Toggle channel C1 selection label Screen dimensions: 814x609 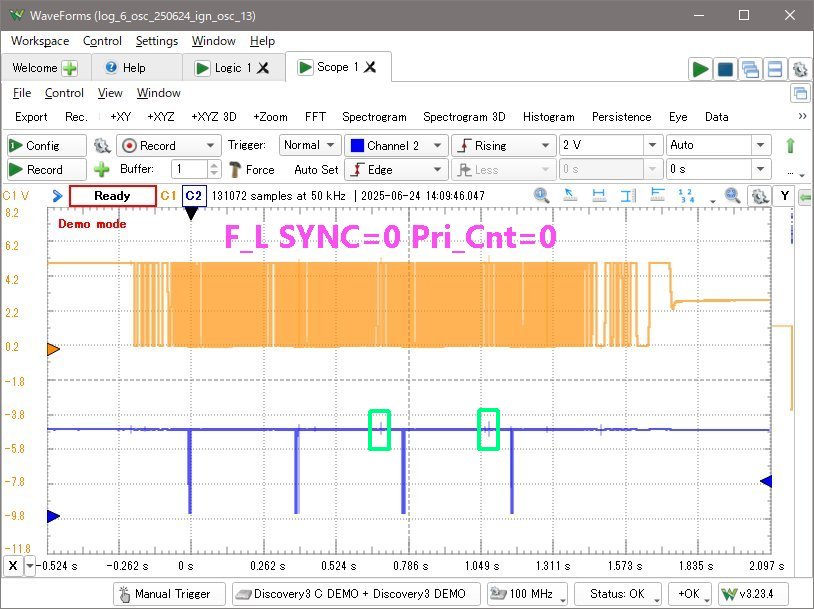tap(168, 196)
